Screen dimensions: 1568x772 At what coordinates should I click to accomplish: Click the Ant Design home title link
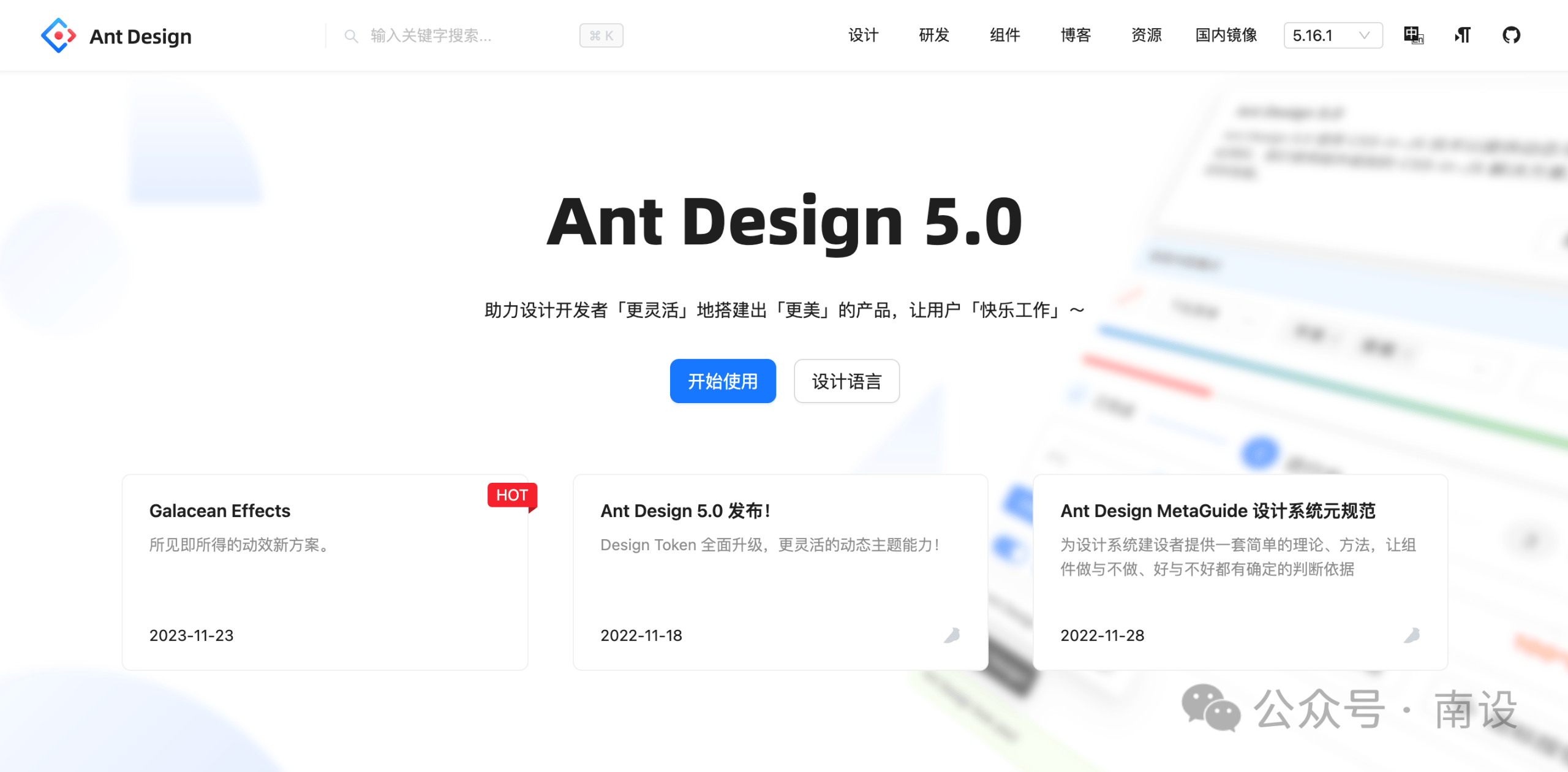point(140,36)
